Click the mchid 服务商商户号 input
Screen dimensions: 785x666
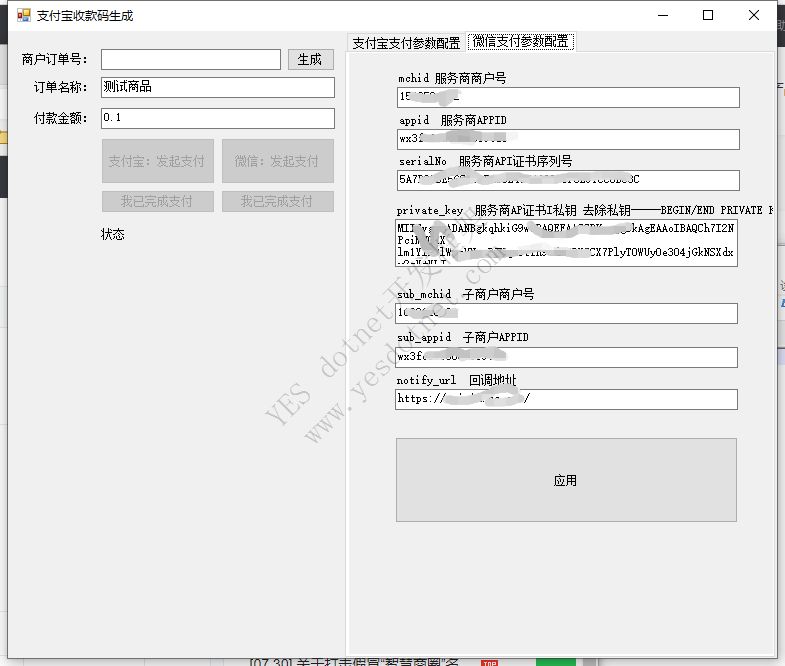568,97
